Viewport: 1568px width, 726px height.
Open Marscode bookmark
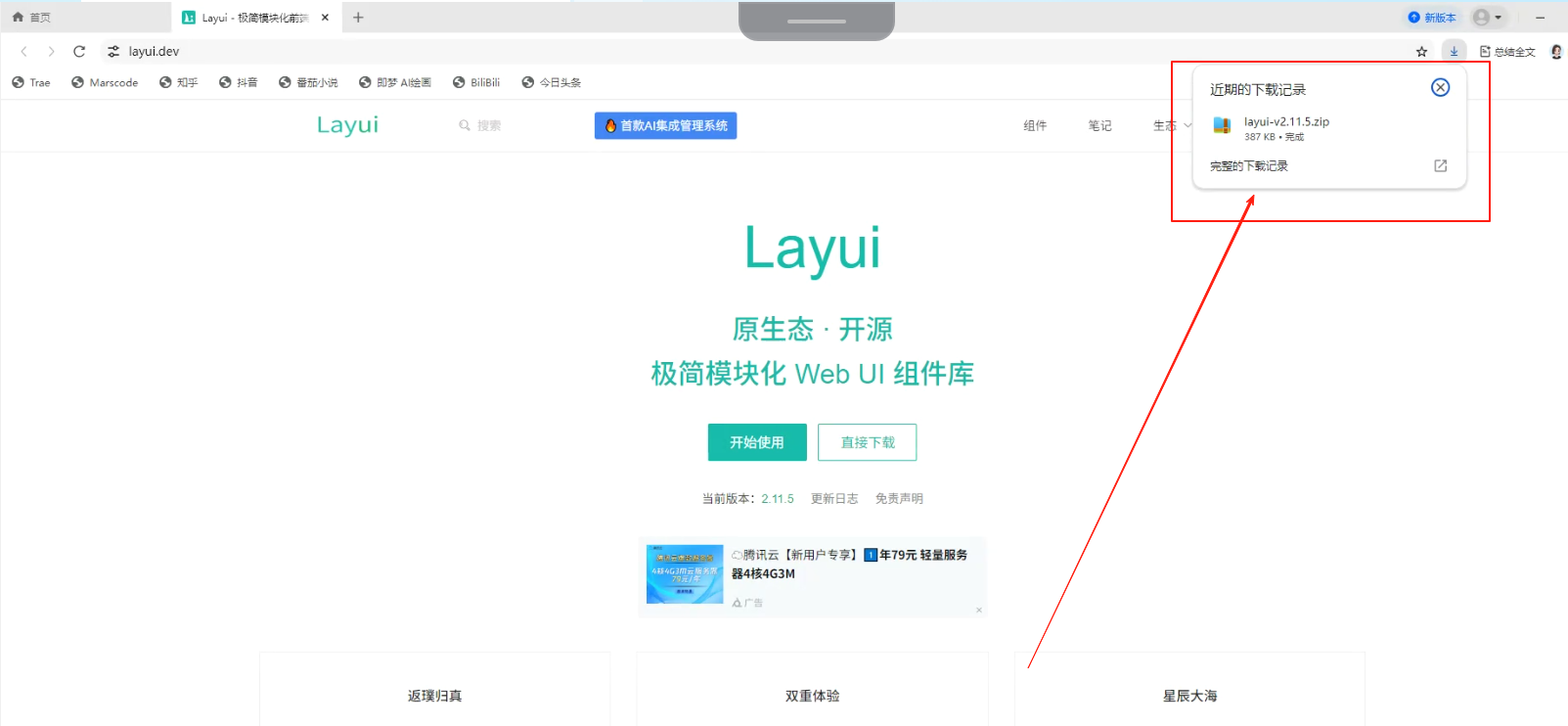click(105, 83)
